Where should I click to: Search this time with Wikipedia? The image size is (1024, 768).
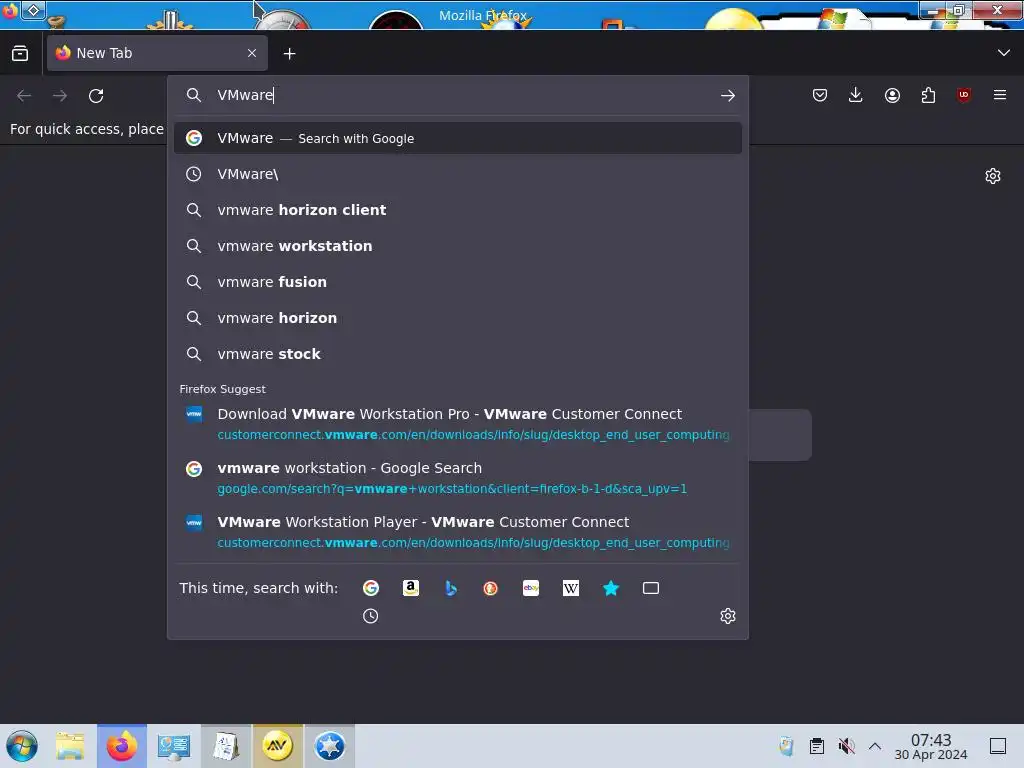coord(571,588)
